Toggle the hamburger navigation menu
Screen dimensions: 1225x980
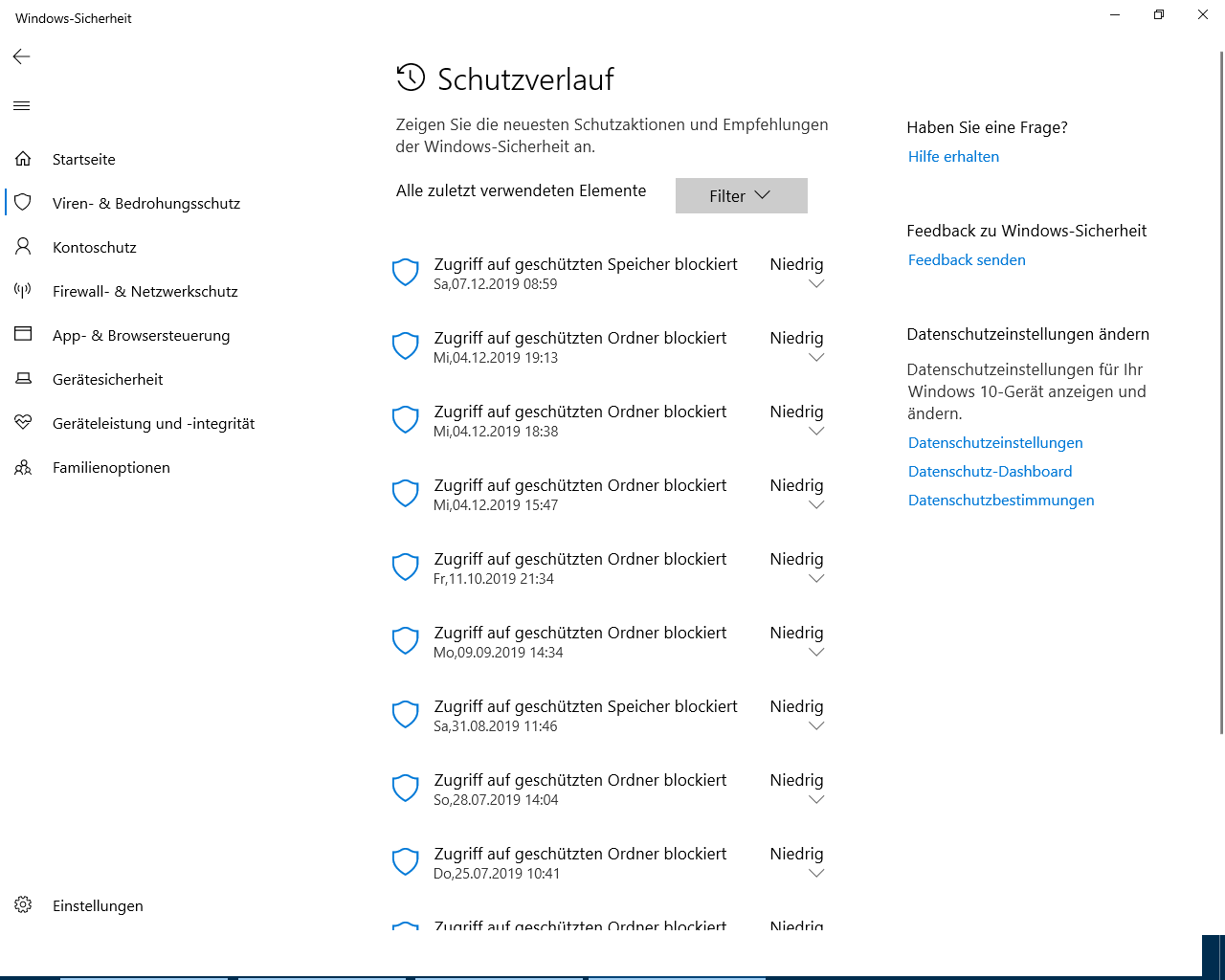click(x=22, y=105)
